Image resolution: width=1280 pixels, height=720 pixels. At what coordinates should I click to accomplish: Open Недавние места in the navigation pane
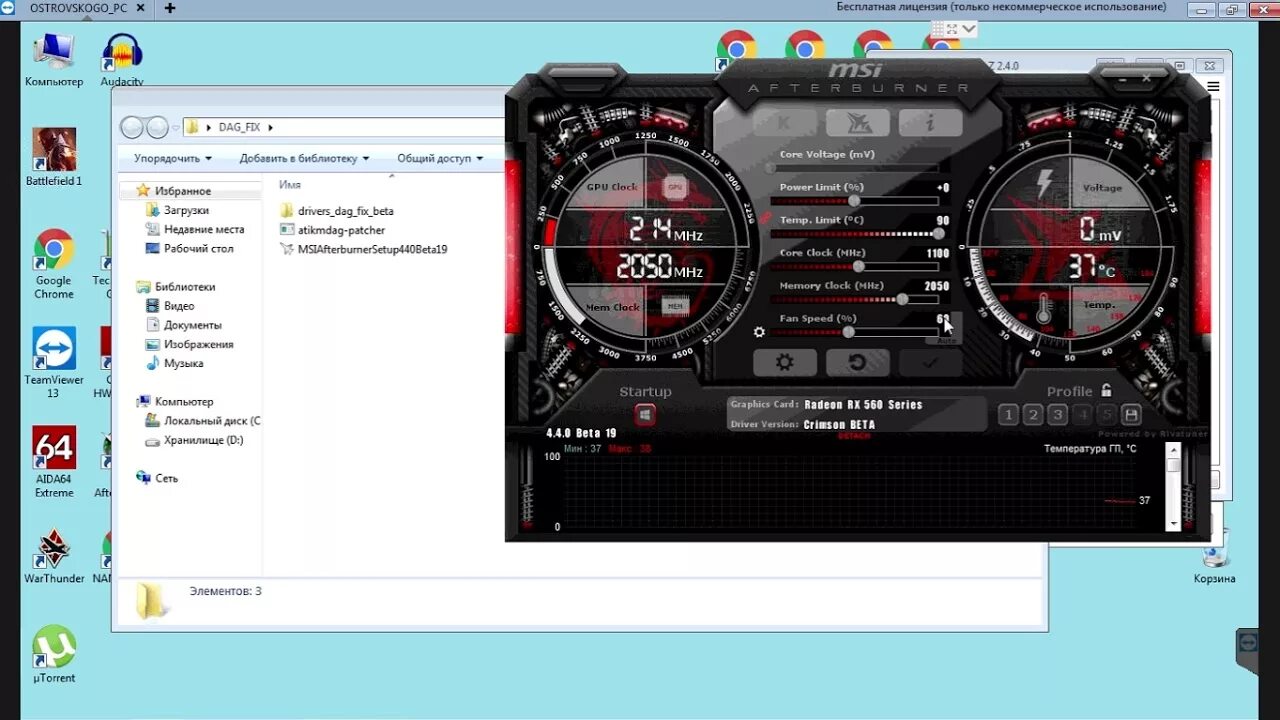(195, 229)
